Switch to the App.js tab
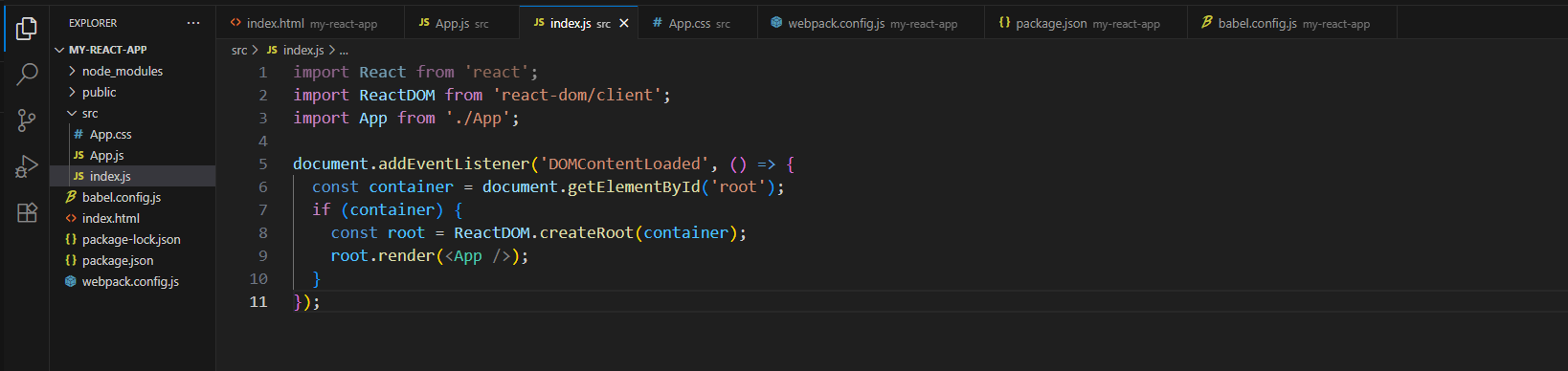 [462, 23]
